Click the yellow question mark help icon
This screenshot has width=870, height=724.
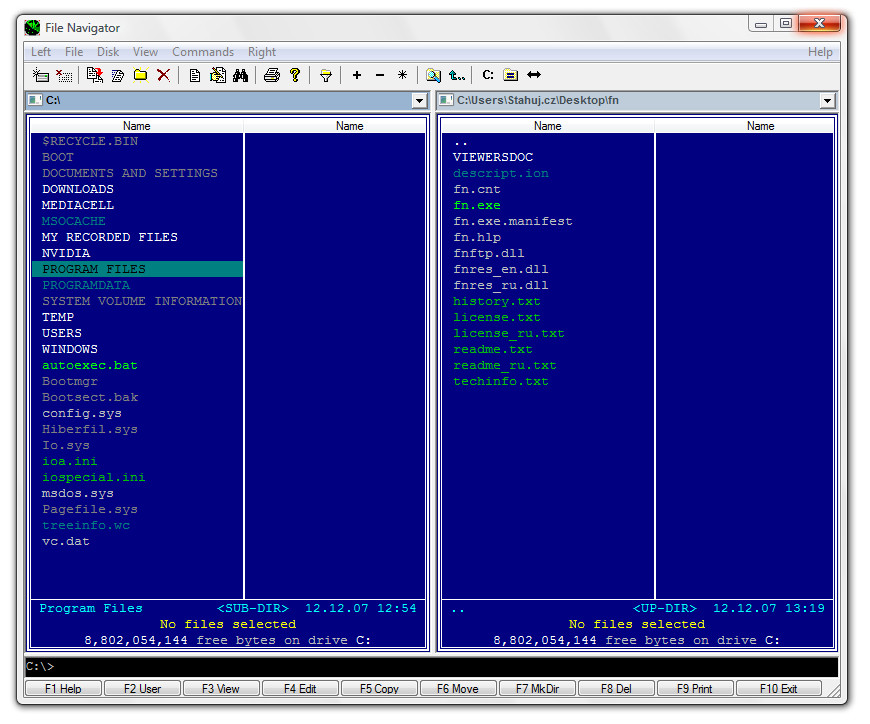(295, 75)
